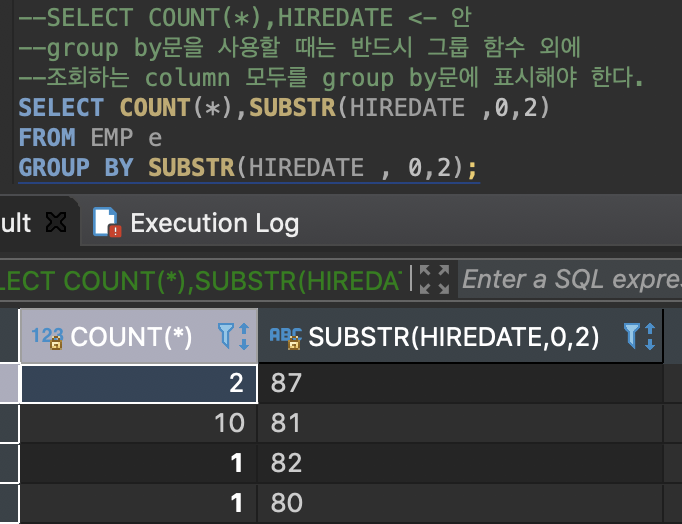
Task: Select the SUBSTR(HIREDATE,0,2) column header
Action: pos(460,336)
